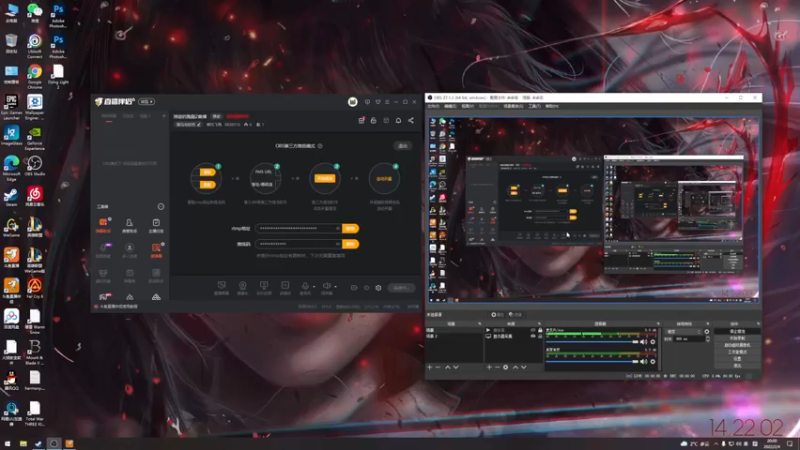Open Edit (编辑) menu in OBS

[450, 106]
